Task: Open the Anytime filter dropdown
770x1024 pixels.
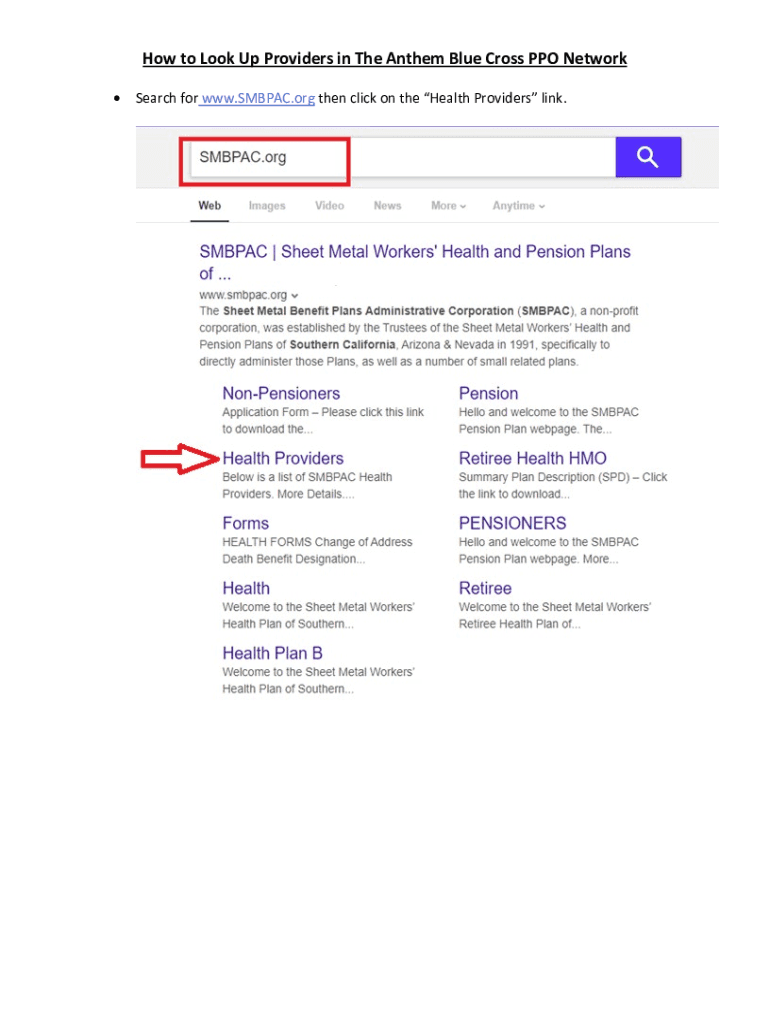Action: pyautogui.click(x=518, y=206)
